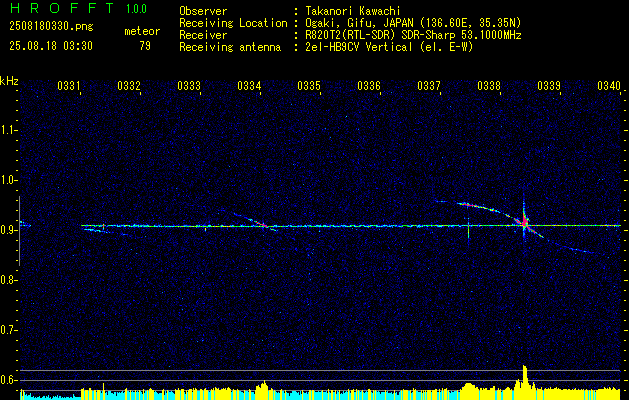The image size is (629, 400).
Task: Click time marker 0331
Action: [x=69, y=85]
